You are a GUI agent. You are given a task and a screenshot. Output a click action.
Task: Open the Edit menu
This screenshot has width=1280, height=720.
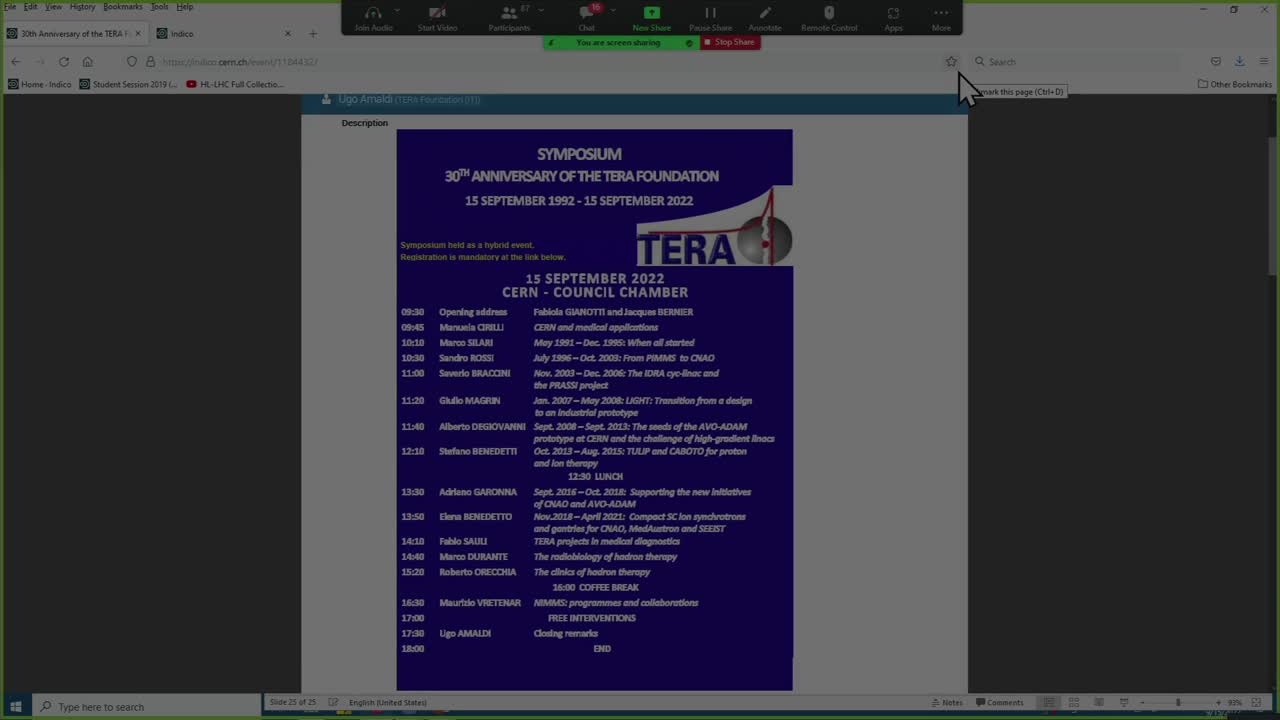click(31, 7)
